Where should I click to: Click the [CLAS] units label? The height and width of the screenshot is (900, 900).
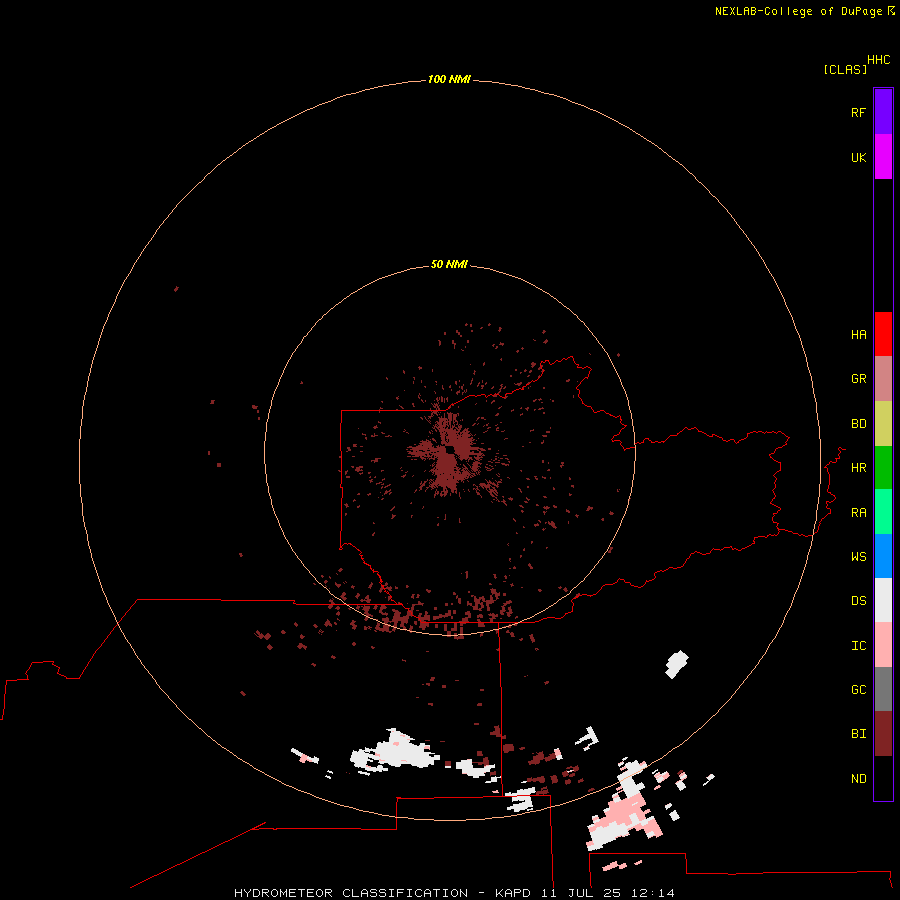pyautogui.click(x=845, y=69)
